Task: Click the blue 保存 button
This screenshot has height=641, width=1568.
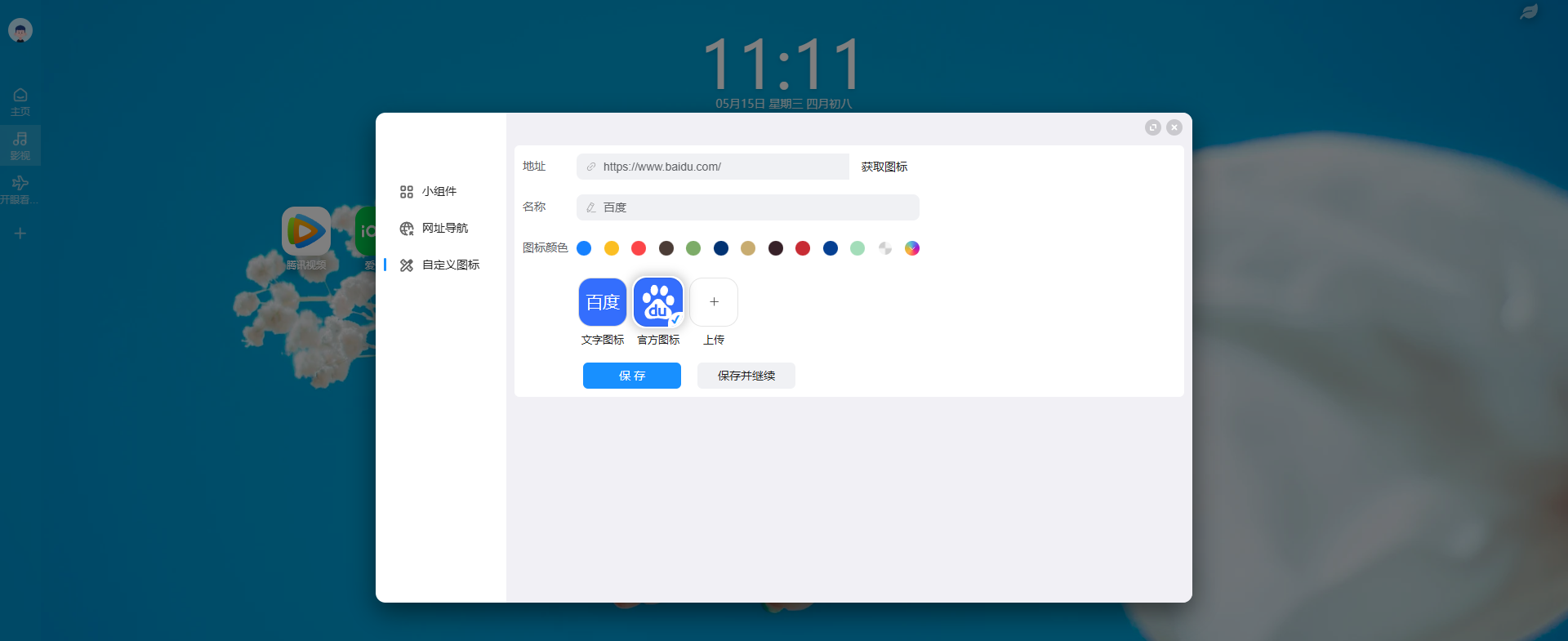Action: [x=632, y=376]
